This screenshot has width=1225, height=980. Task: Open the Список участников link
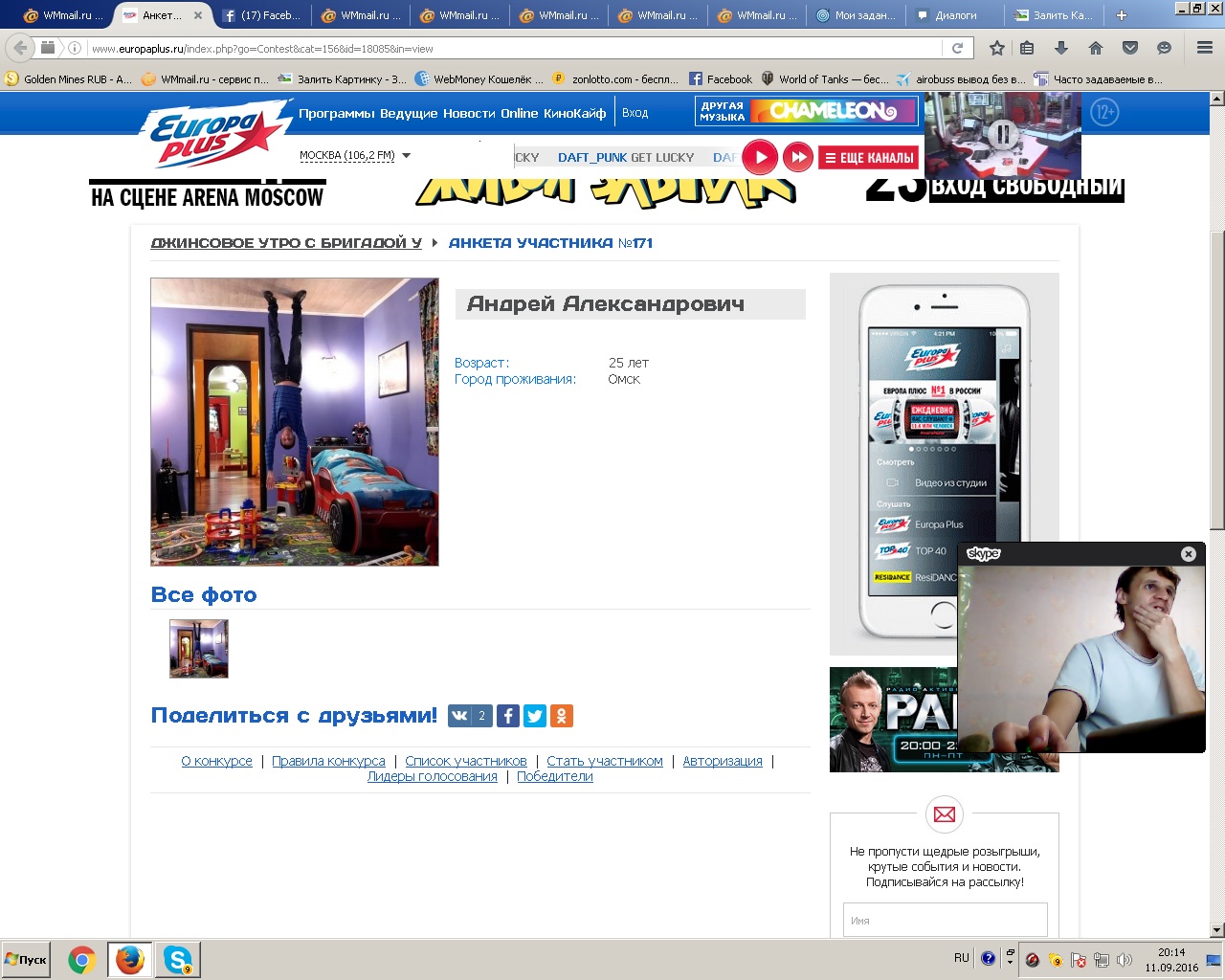(x=466, y=761)
